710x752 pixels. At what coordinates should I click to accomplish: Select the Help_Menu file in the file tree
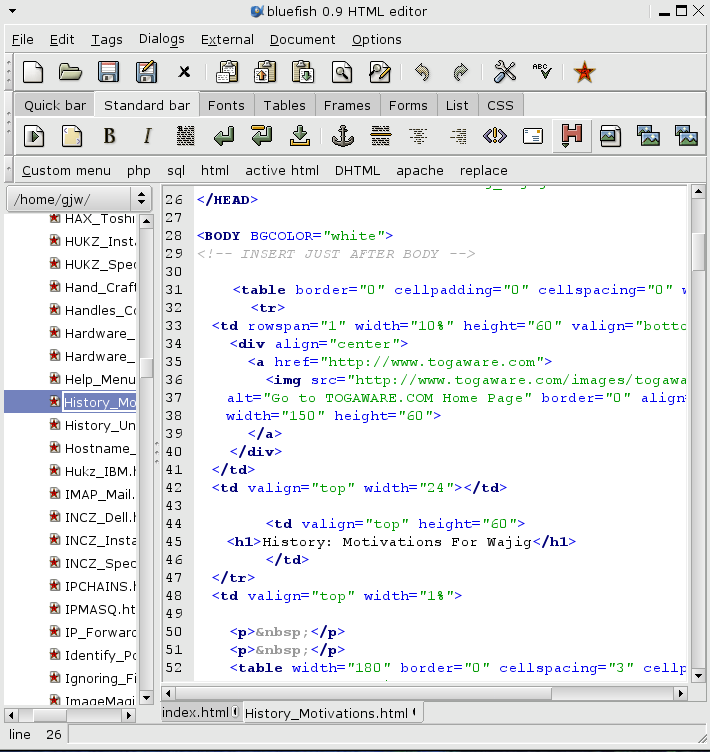pyautogui.click(x=99, y=379)
